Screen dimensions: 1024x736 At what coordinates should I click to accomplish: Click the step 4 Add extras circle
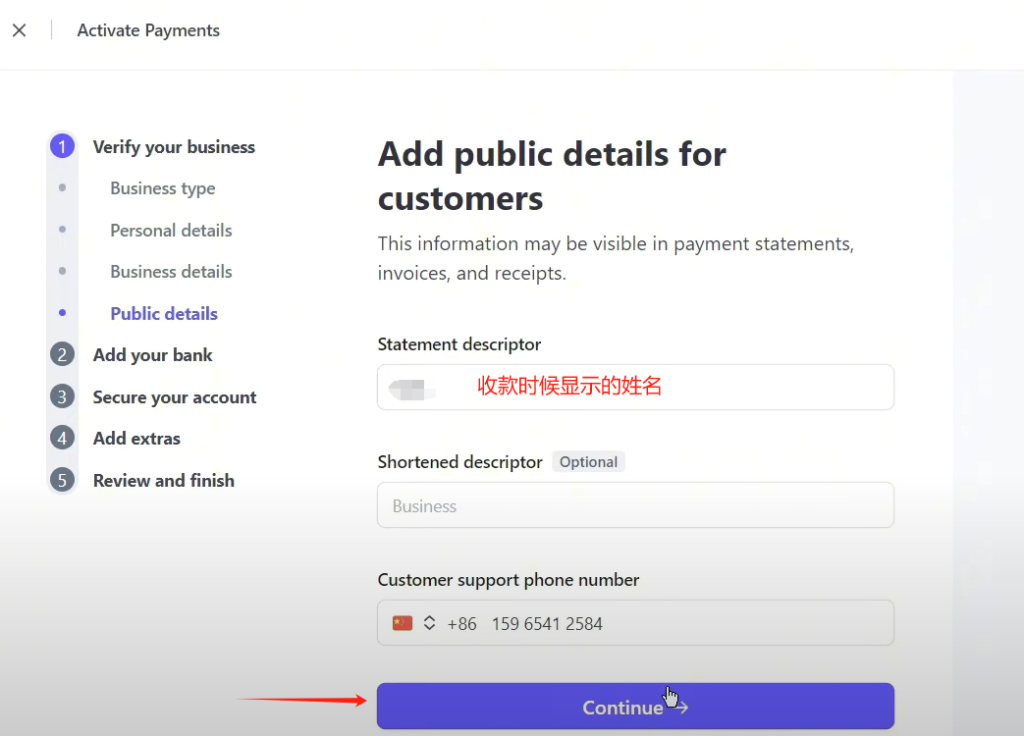click(62, 438)
